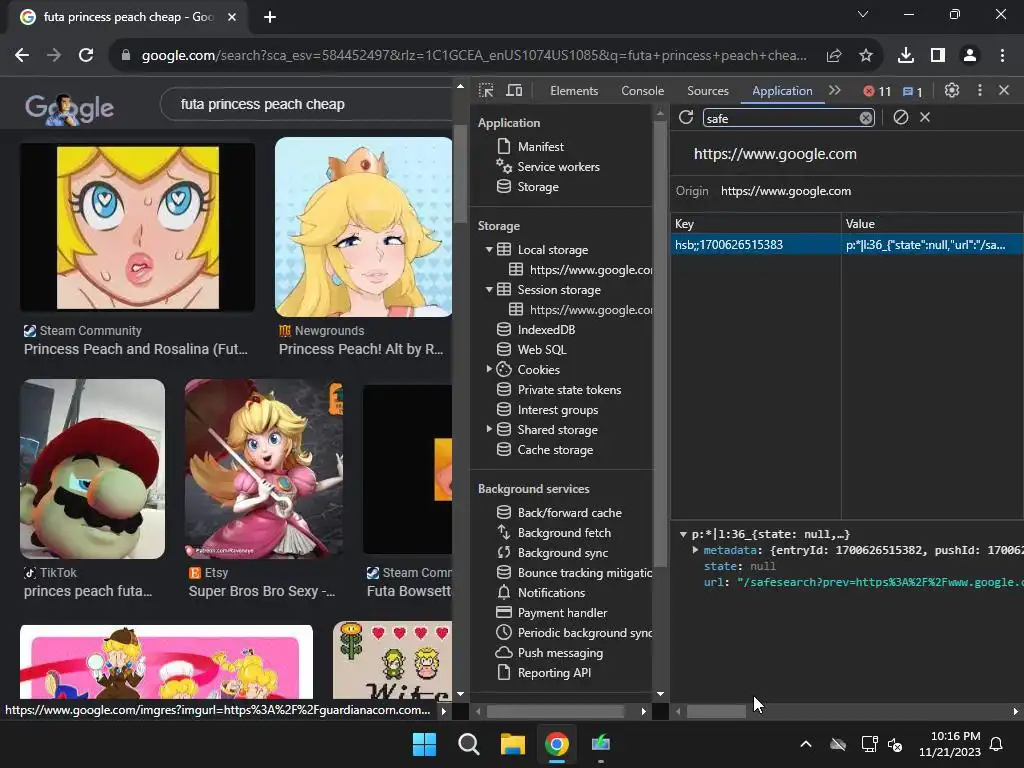Expand the metadata object in preview
Viewport: 1024px width, 768px height.
[x=695, y=551]
